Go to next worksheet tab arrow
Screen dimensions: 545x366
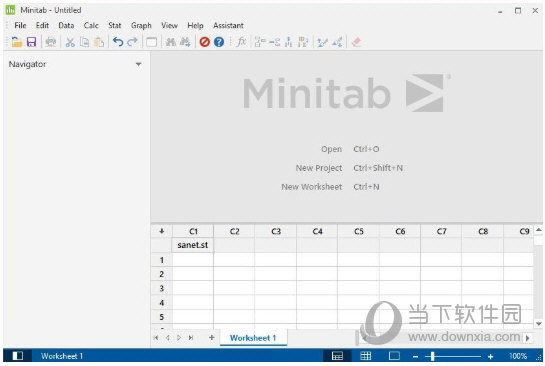[x=179, y=337]
